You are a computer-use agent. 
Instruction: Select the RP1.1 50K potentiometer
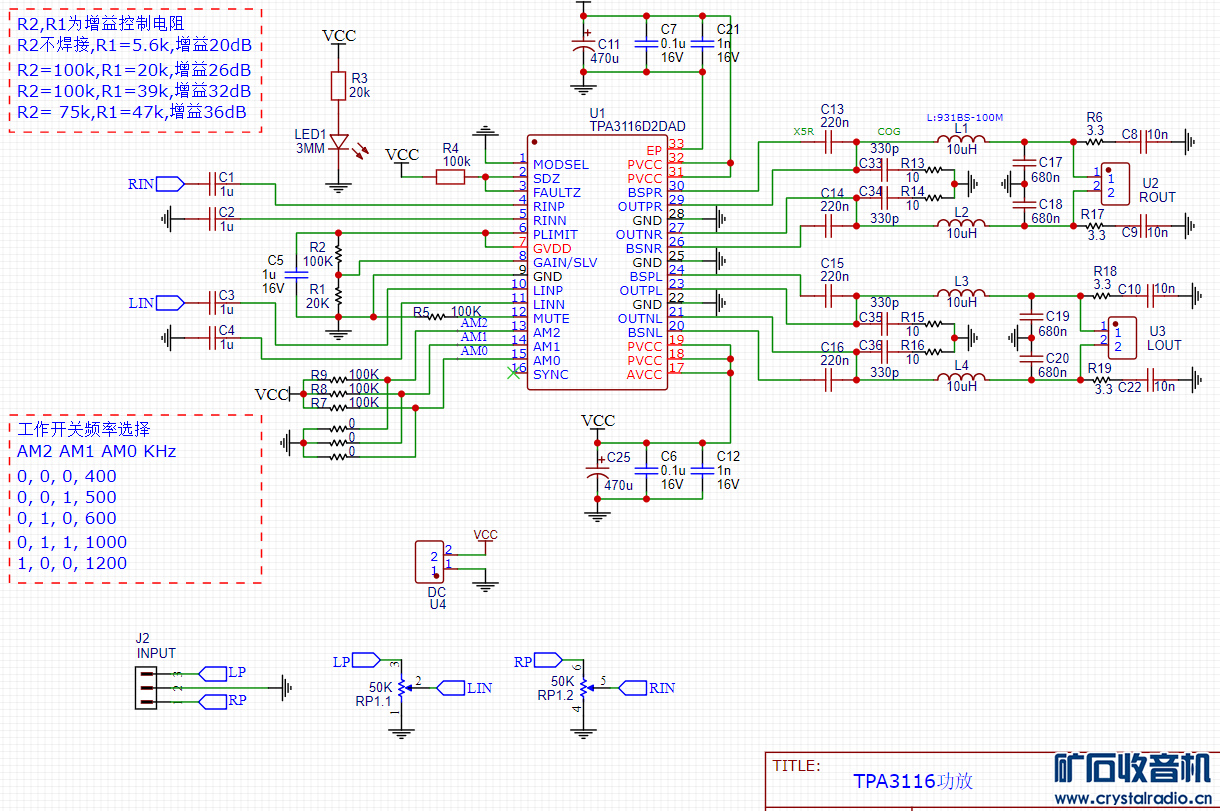[402, 687]
